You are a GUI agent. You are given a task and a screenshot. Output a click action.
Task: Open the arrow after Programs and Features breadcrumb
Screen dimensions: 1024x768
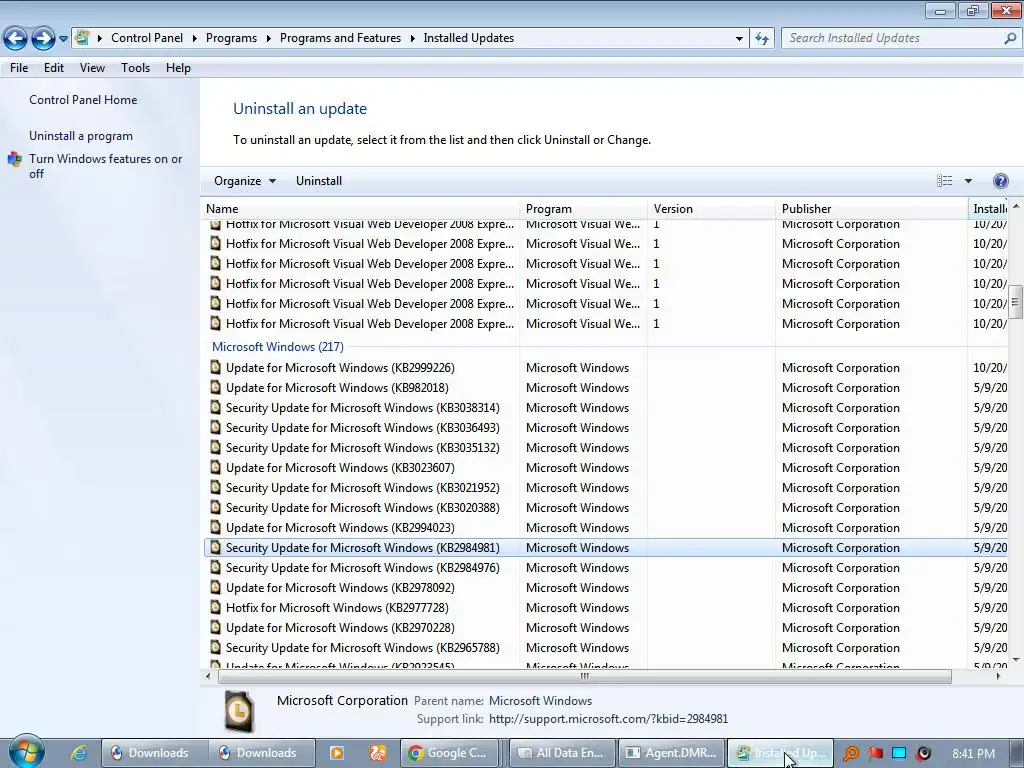point(412,39)
